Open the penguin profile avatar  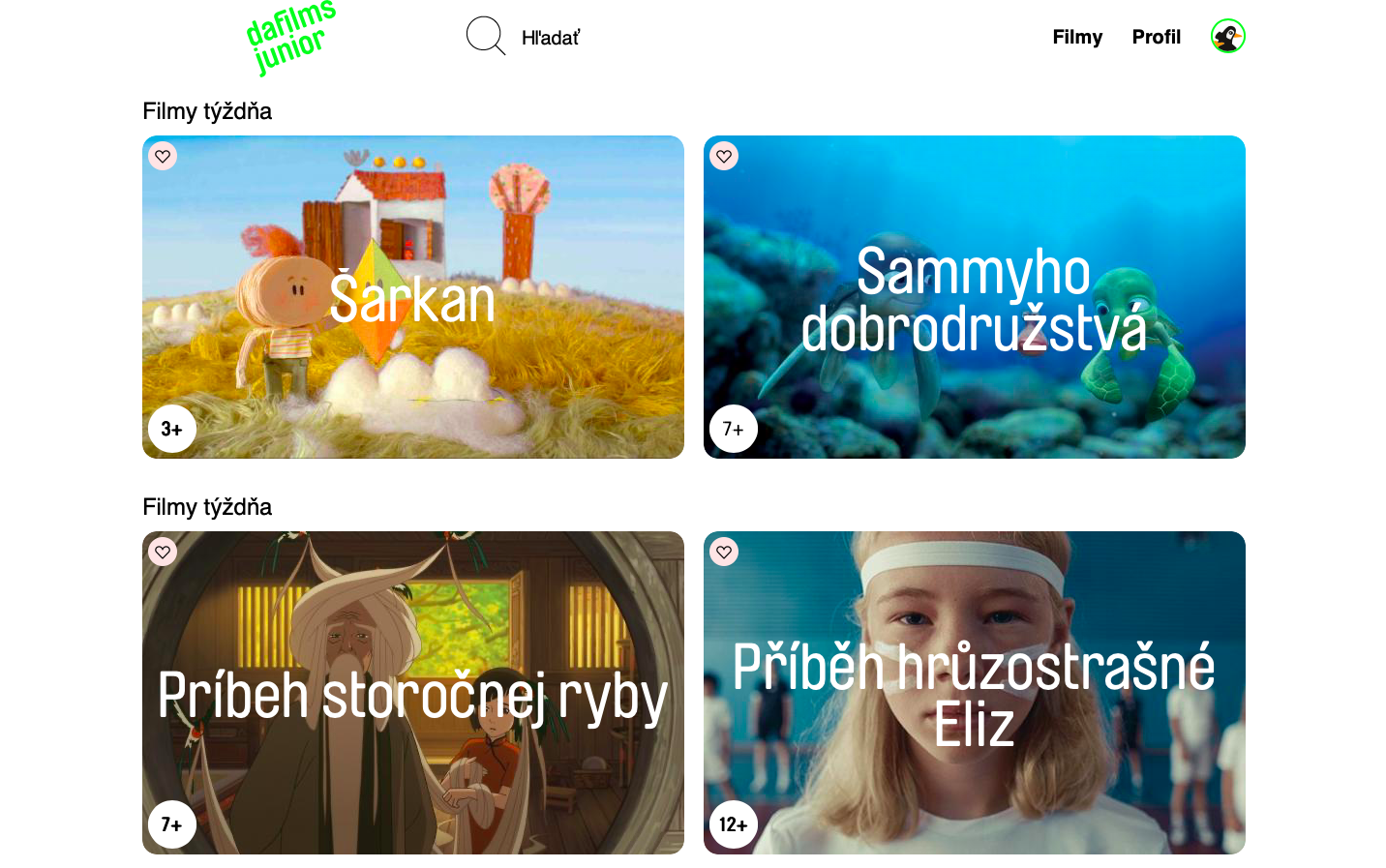point(1227,37)
